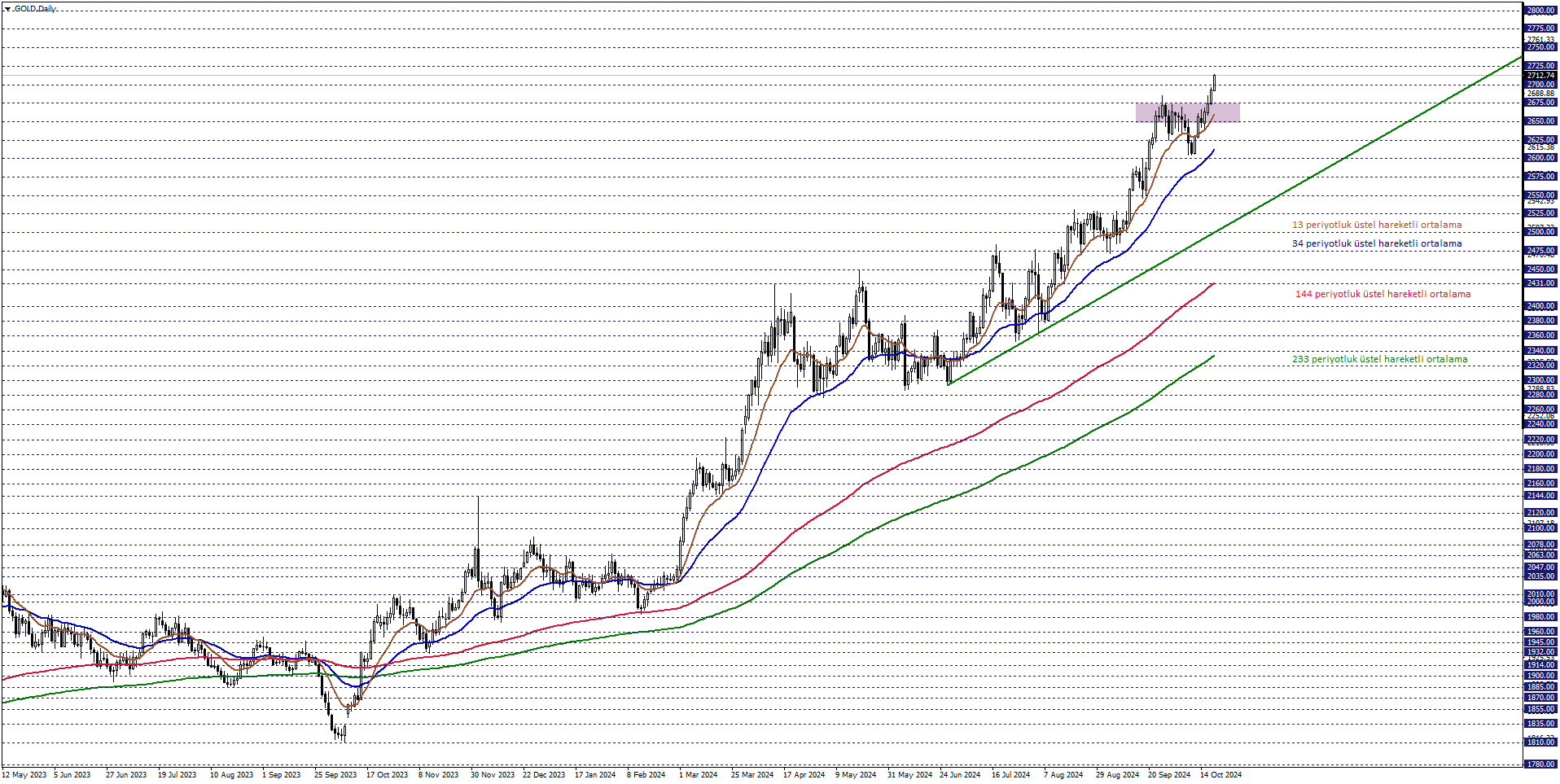Select the GOLD,Daily chart title

35,9
